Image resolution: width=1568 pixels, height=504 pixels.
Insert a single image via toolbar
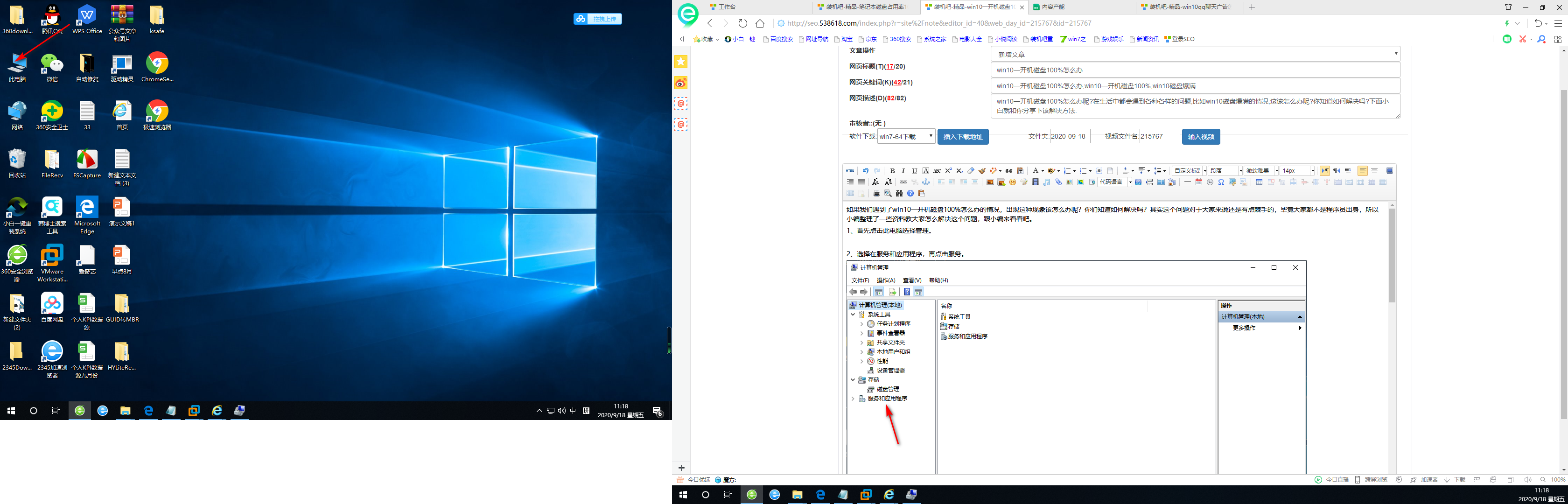coord(990,182)
